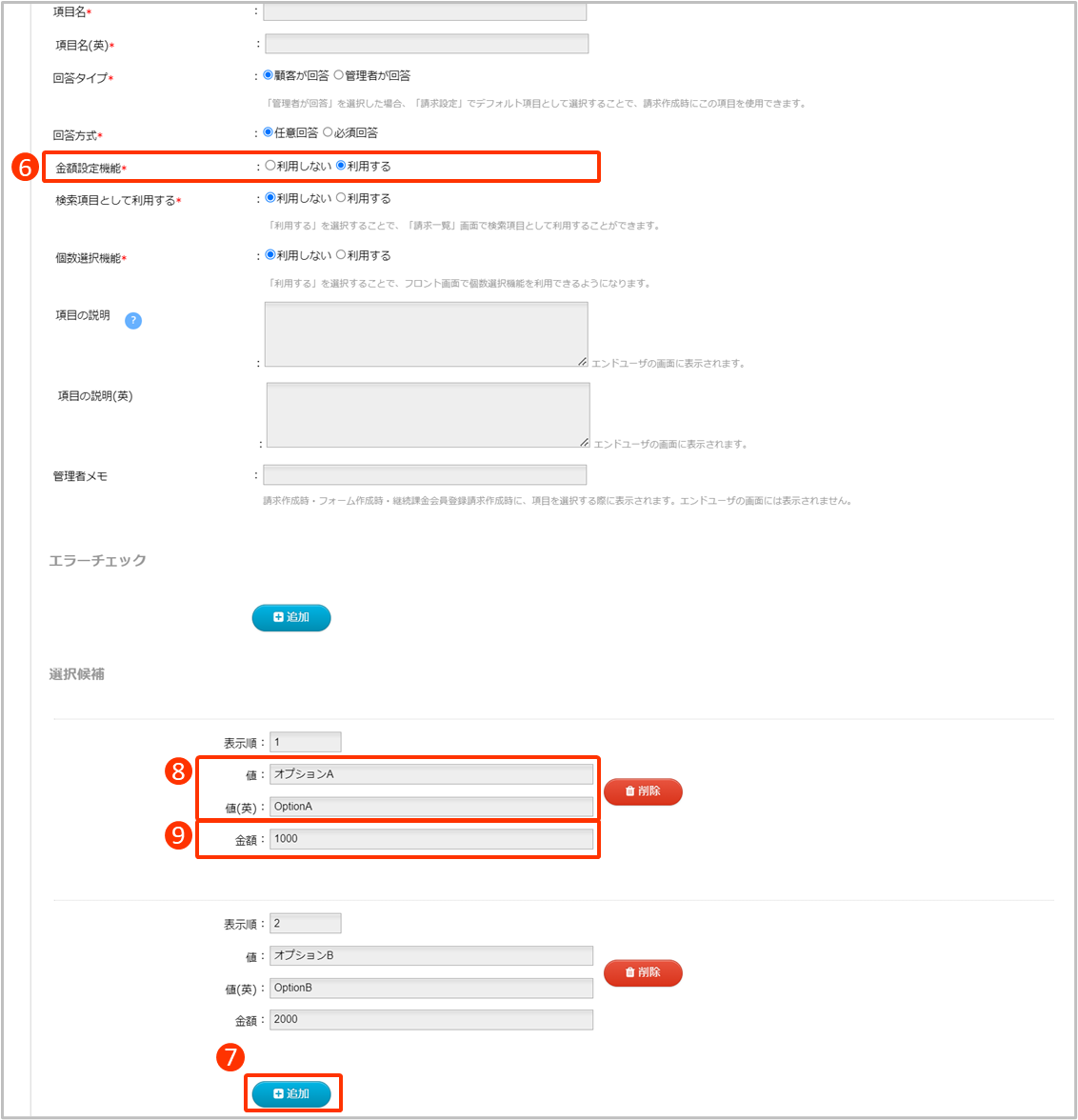Image resolution: width=1078 pixels, height=1120 pixels.
Task: Click the 金額 field containing 1000
Action: point(431,839)
